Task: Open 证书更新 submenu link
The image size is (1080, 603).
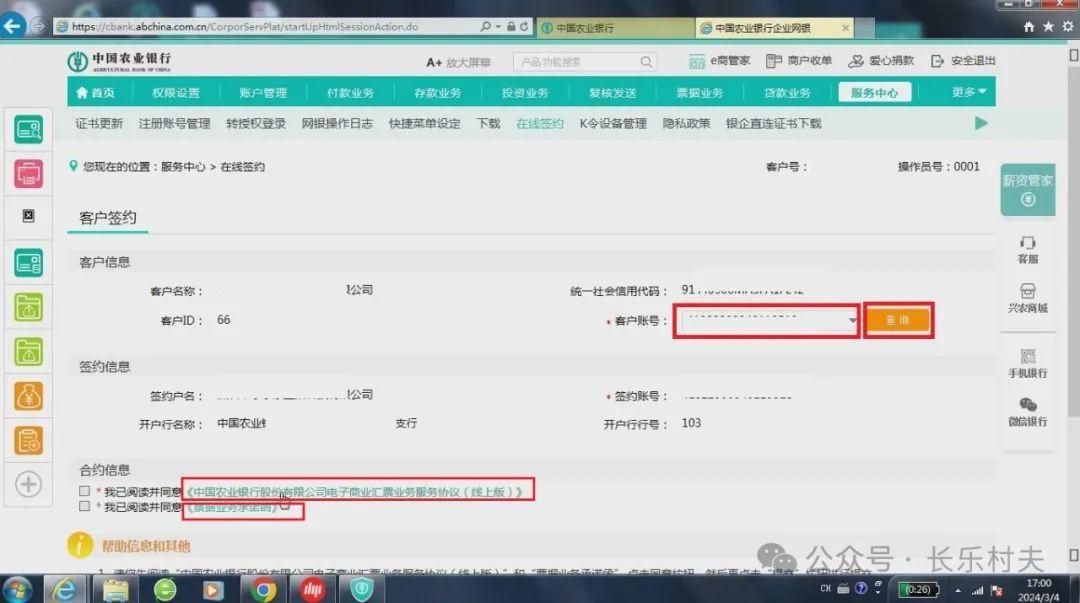Action: (99, 123)
